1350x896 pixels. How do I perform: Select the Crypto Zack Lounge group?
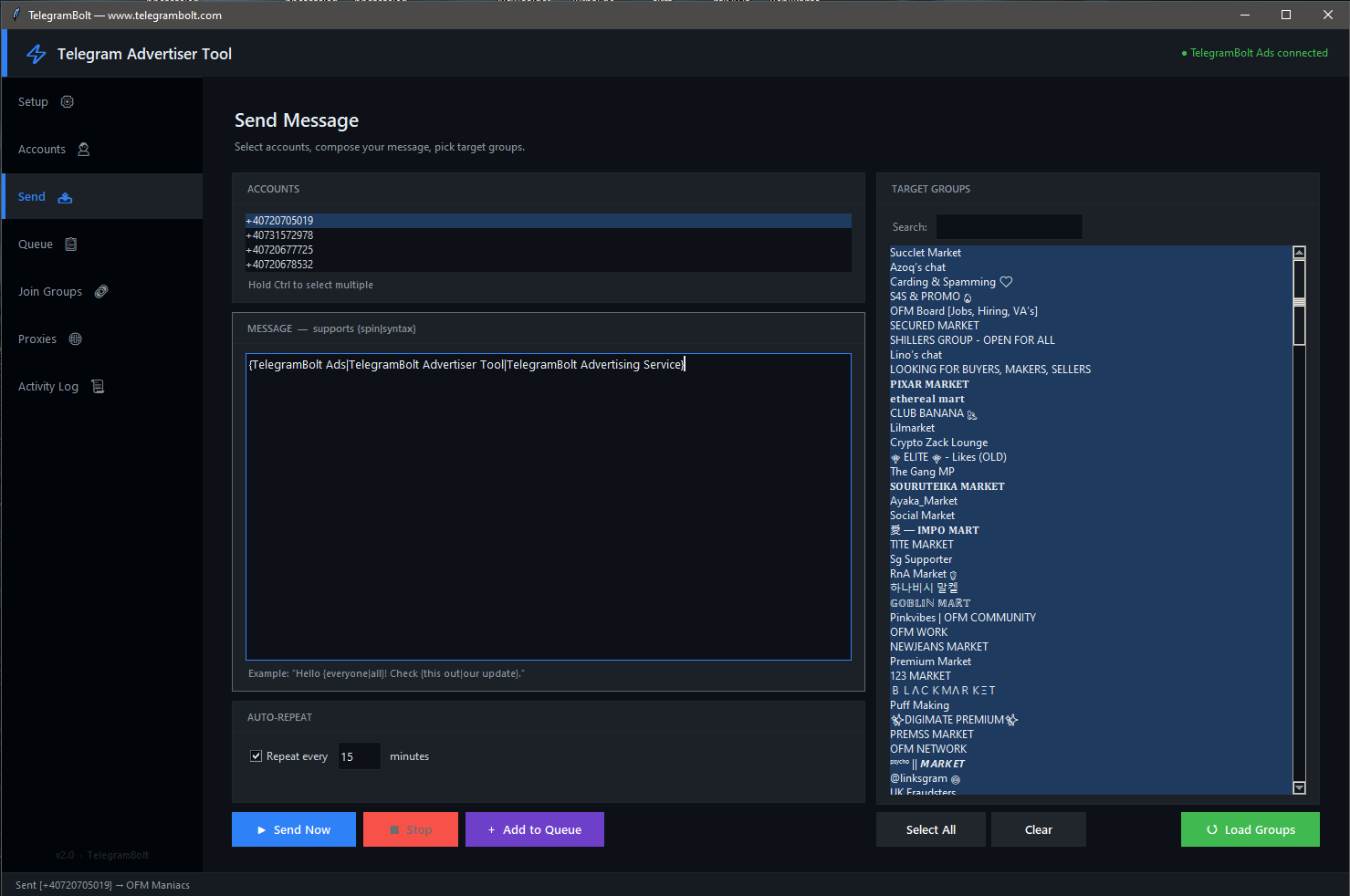(x=1091, y=443)
